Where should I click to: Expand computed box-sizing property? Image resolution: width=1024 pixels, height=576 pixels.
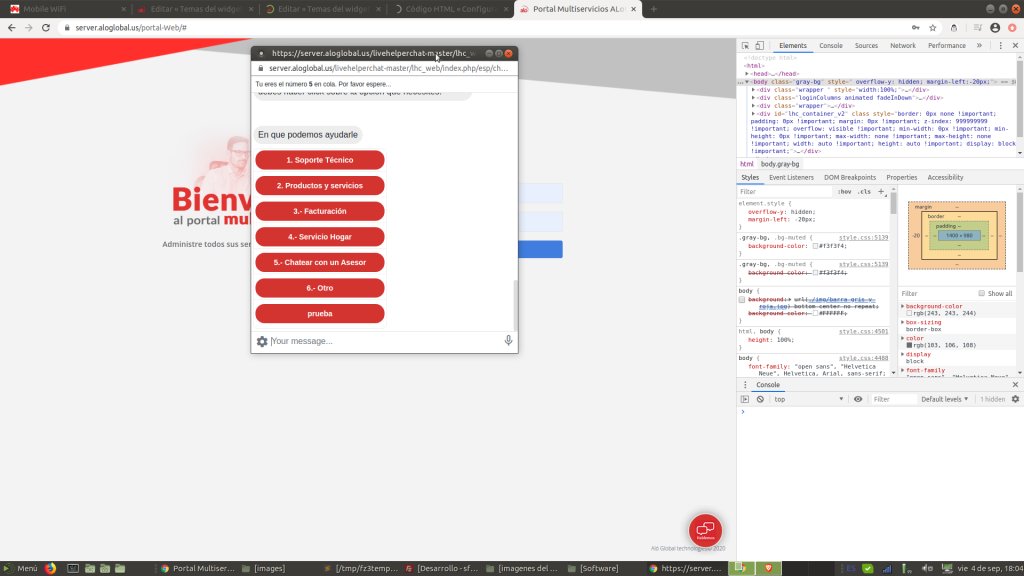pos(903,323)
